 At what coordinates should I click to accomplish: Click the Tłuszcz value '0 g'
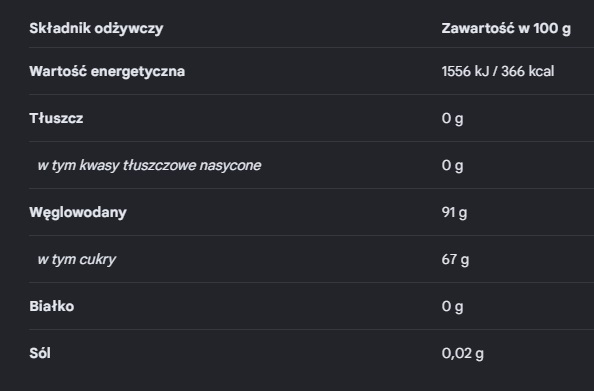tap(452, 119)
